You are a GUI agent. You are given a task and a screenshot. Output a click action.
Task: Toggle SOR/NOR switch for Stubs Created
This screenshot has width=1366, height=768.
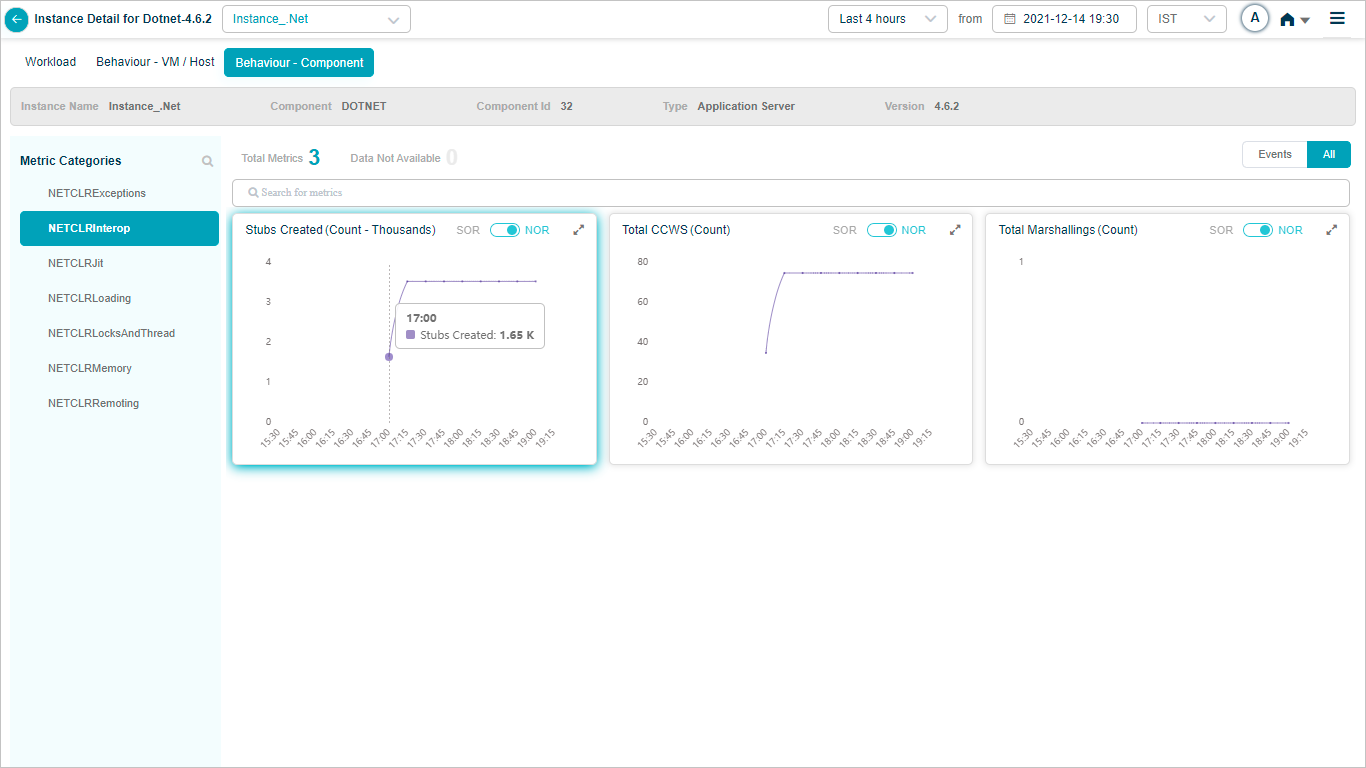(504, 230)
